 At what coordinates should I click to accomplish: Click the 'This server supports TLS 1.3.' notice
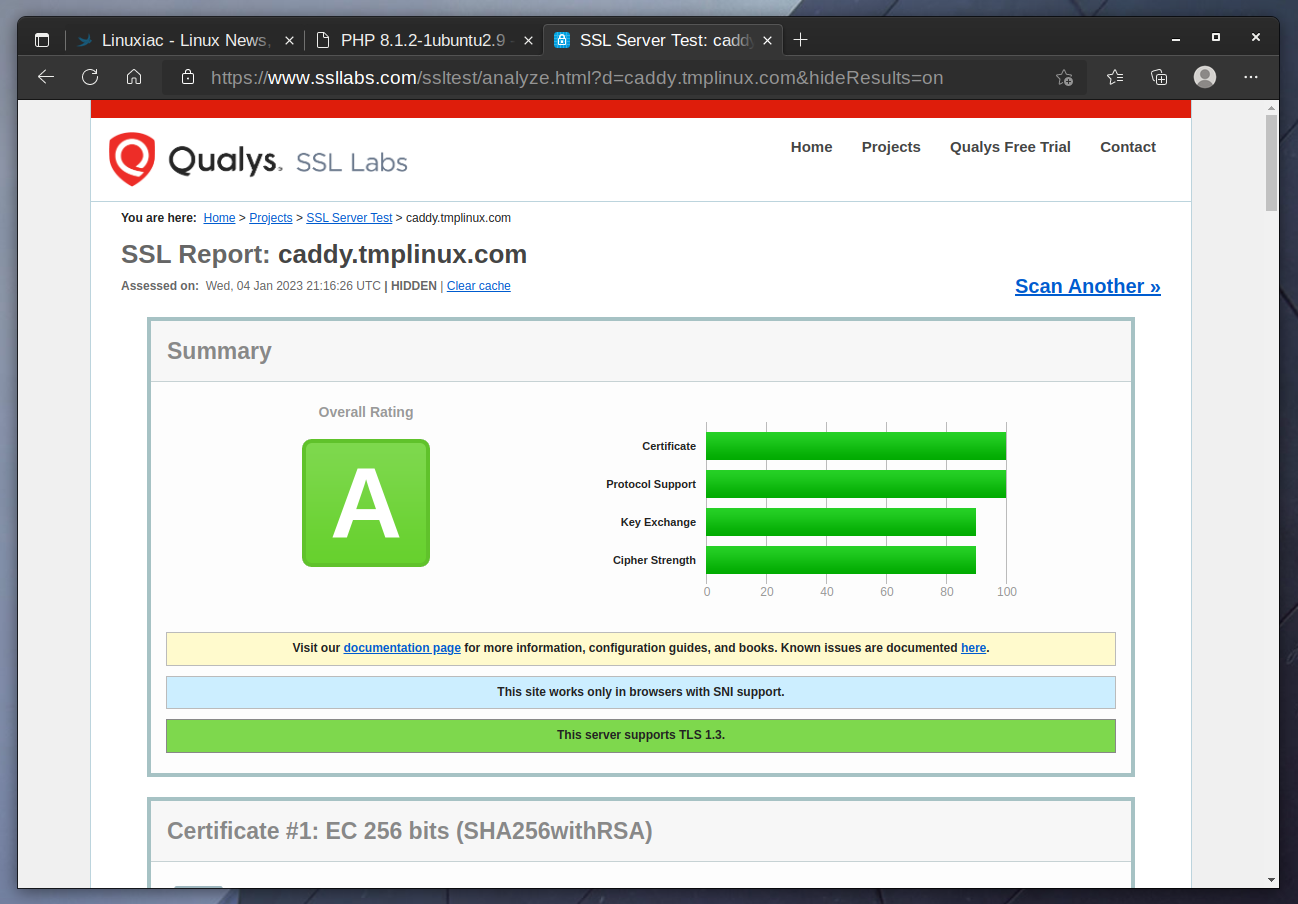(x=641, y=735)
